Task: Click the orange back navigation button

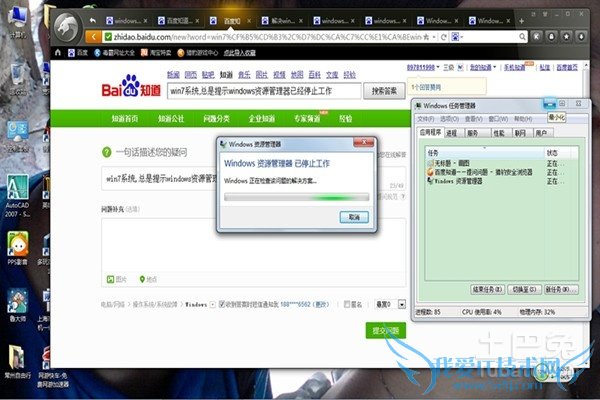Action: pyautogui.click(x=93, y=37)
